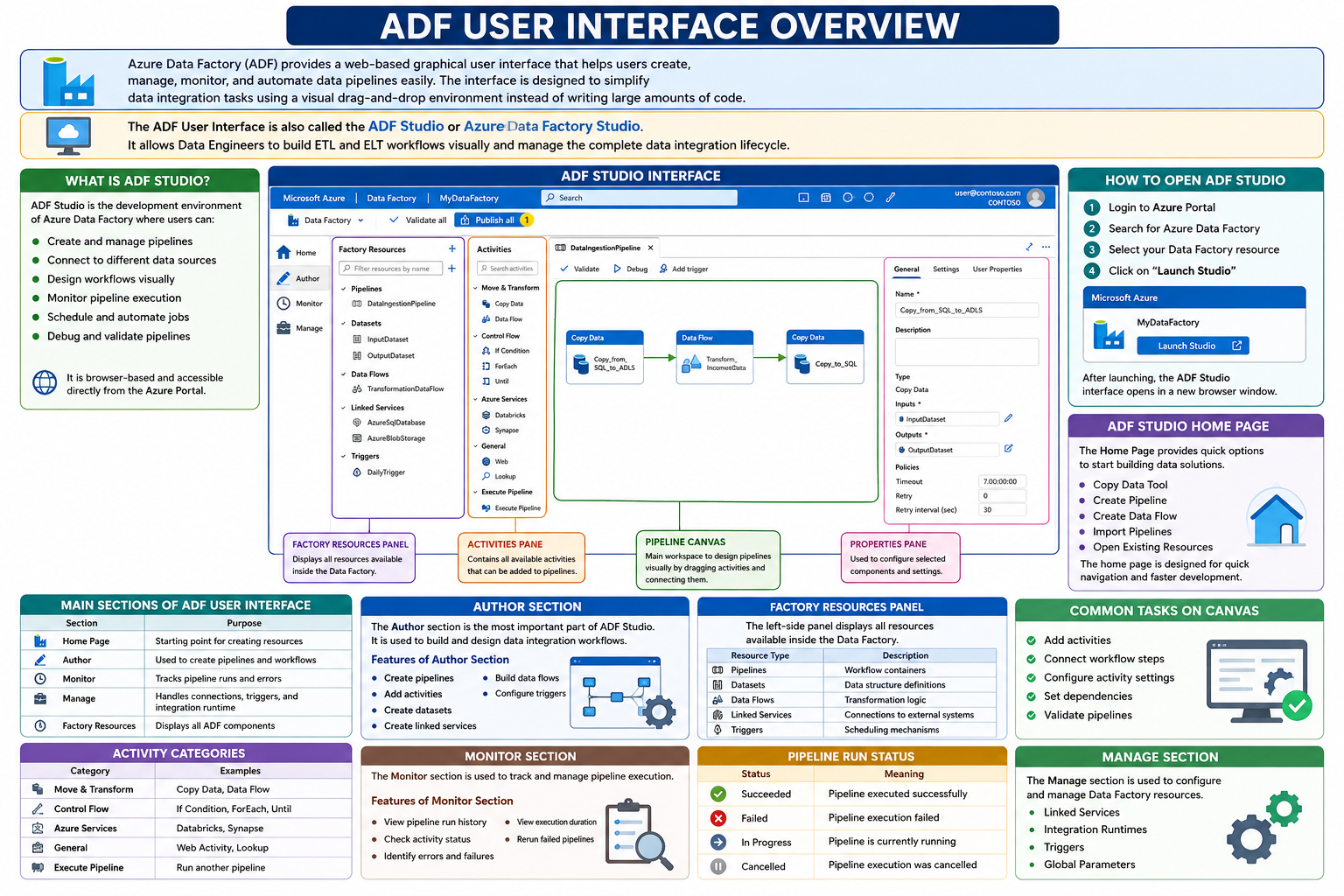Click Add trigger in the pipeline toolbar
1344x896 pixels.
click(x=683, y=269)
